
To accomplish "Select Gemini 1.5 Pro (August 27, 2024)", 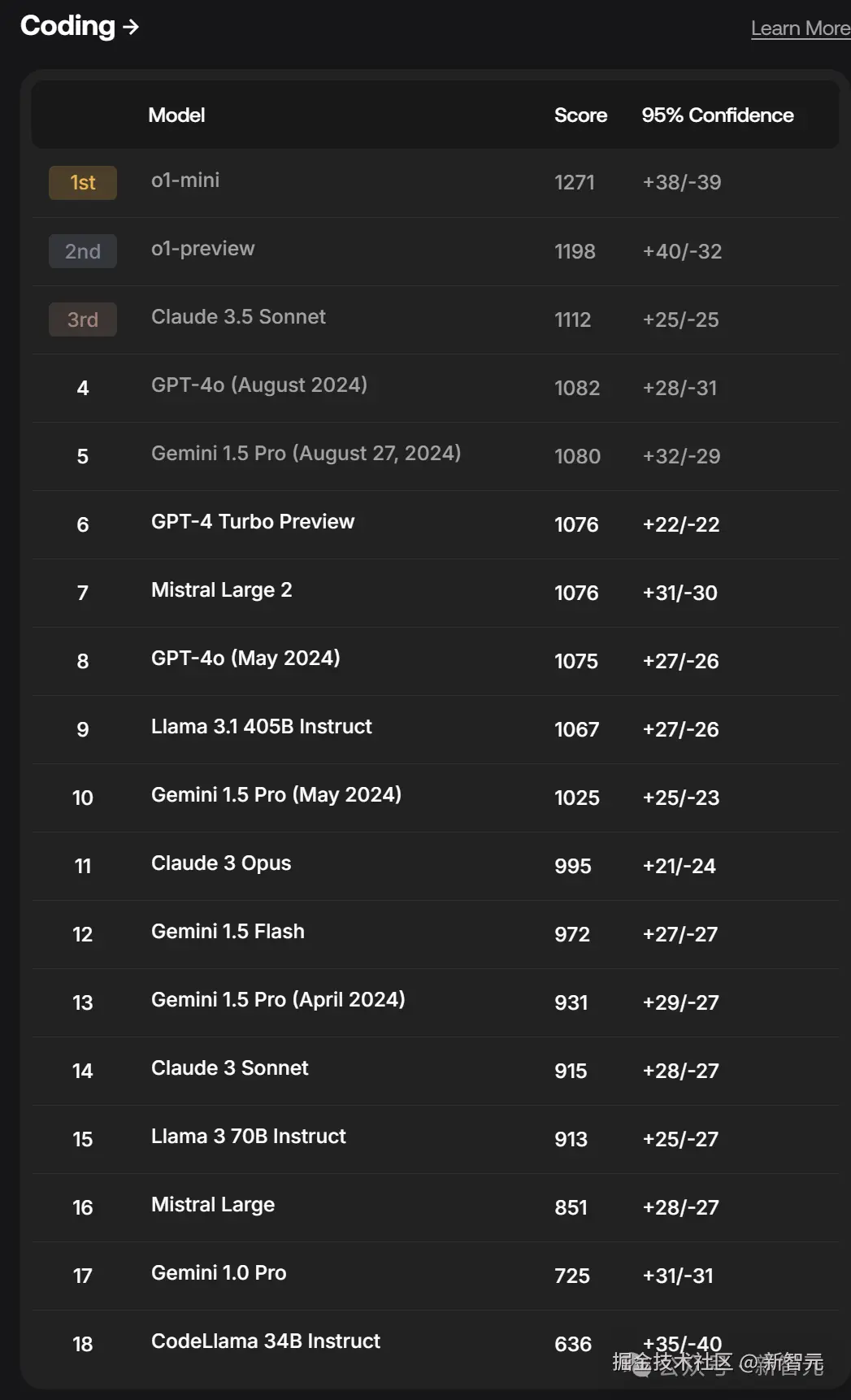I will tap(306, 454).
